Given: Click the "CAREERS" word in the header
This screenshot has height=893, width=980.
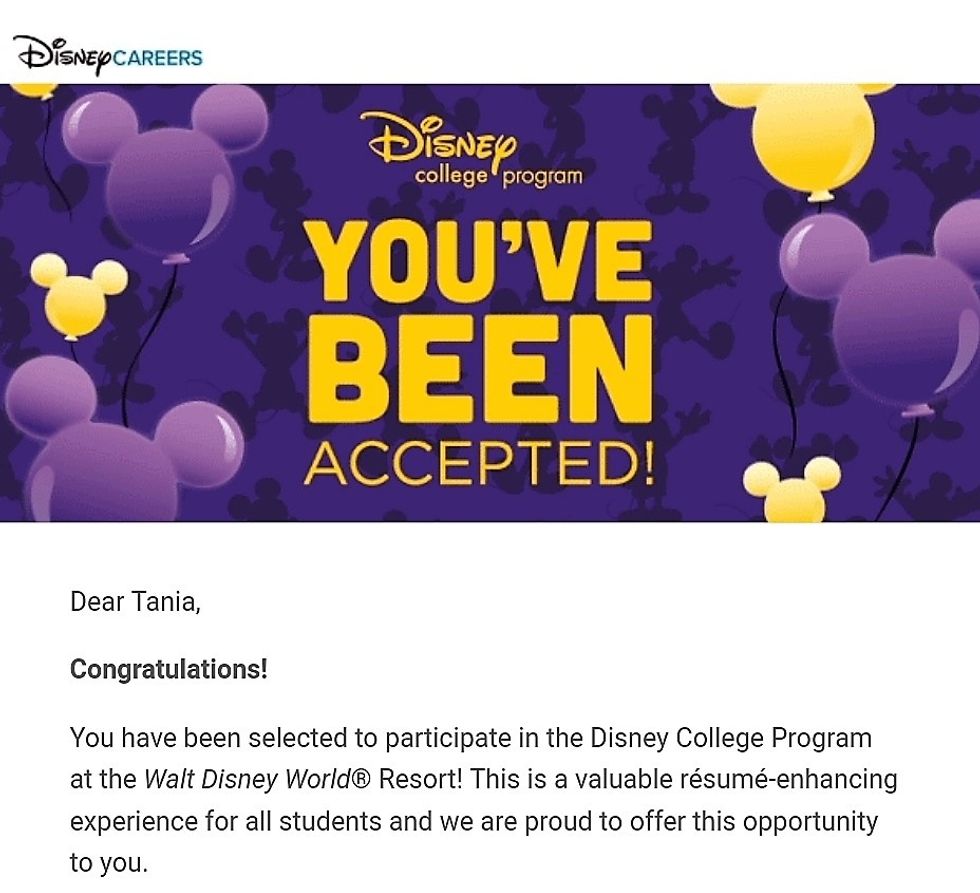Looking at the screenshot, I should tap(157, 56).
